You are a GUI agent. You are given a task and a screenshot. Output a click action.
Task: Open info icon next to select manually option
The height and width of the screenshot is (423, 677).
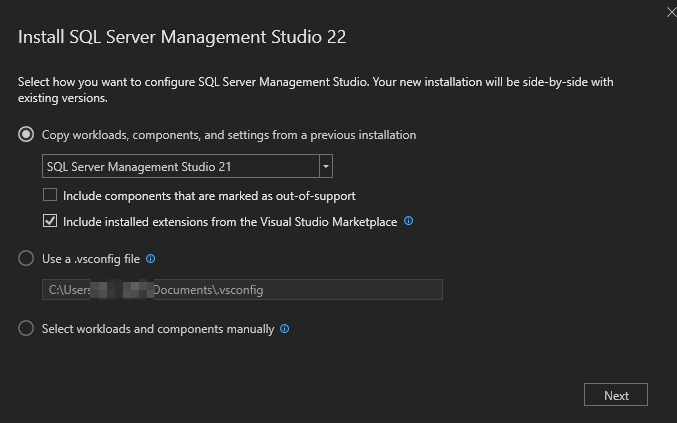pyautogui.click(x=285, y=328)
